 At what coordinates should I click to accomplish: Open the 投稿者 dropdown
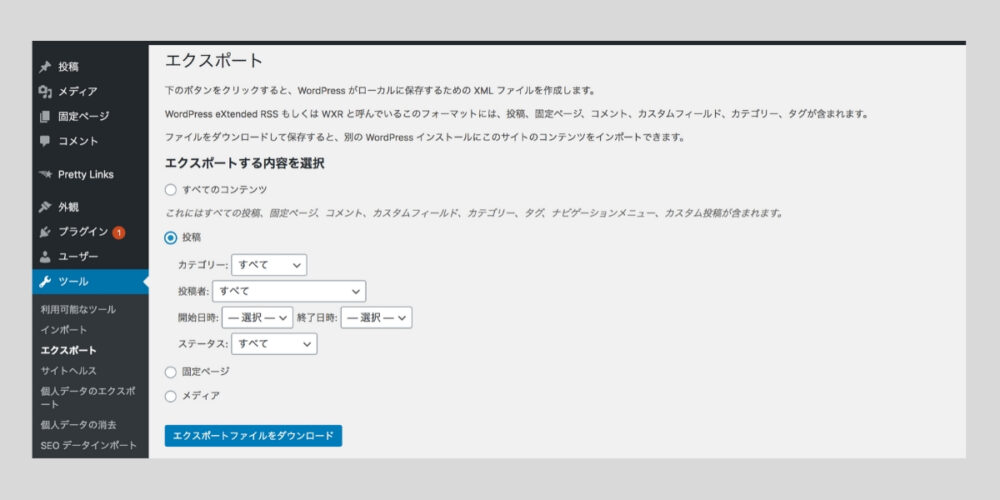(x=290, y=291)
